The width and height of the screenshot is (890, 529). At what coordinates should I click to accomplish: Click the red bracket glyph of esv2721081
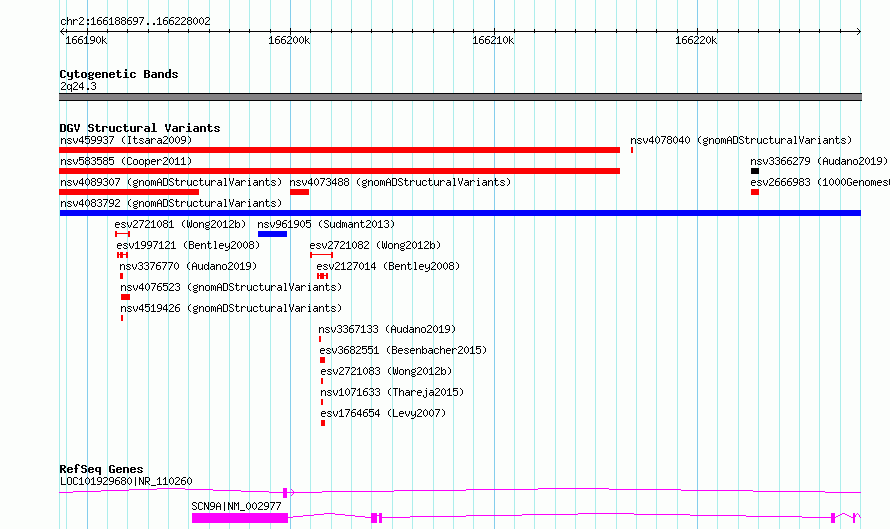(123, 234)
